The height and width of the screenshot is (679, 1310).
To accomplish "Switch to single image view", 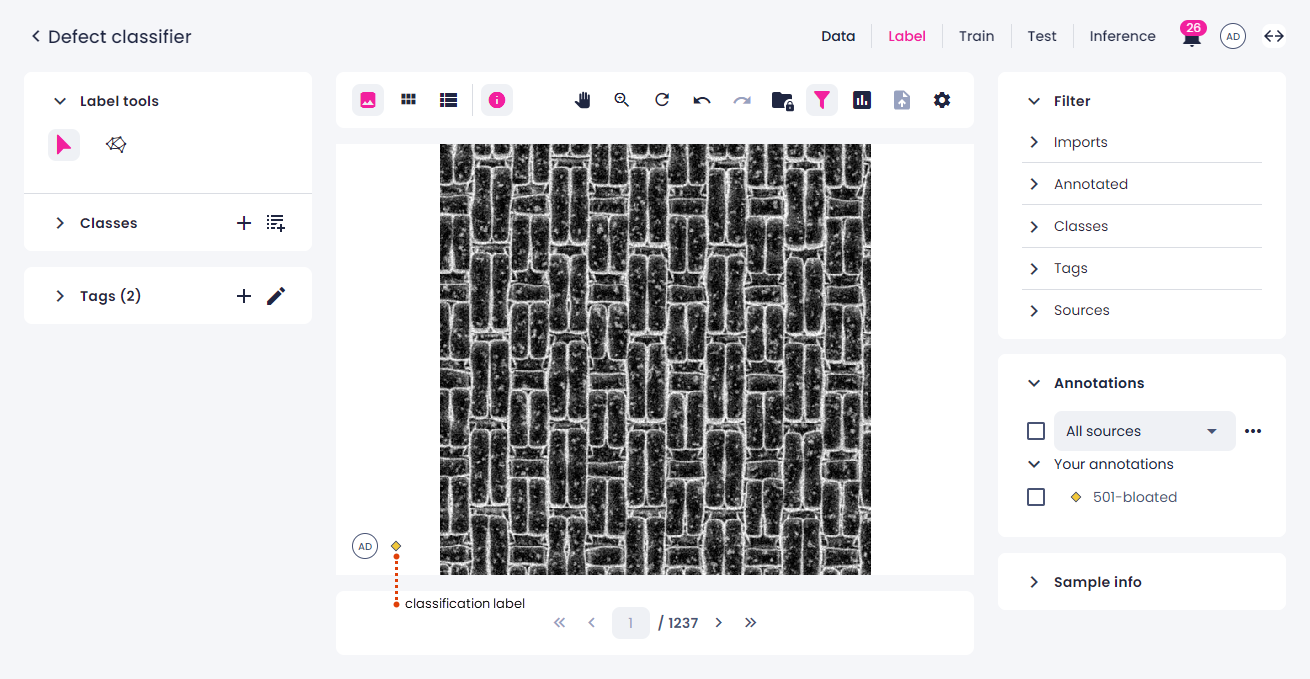I will click(x=368, y=100).
